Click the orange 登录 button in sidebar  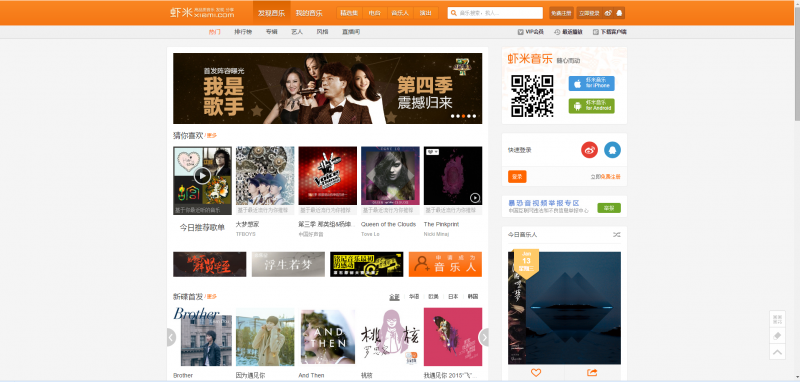coord(517,176)
